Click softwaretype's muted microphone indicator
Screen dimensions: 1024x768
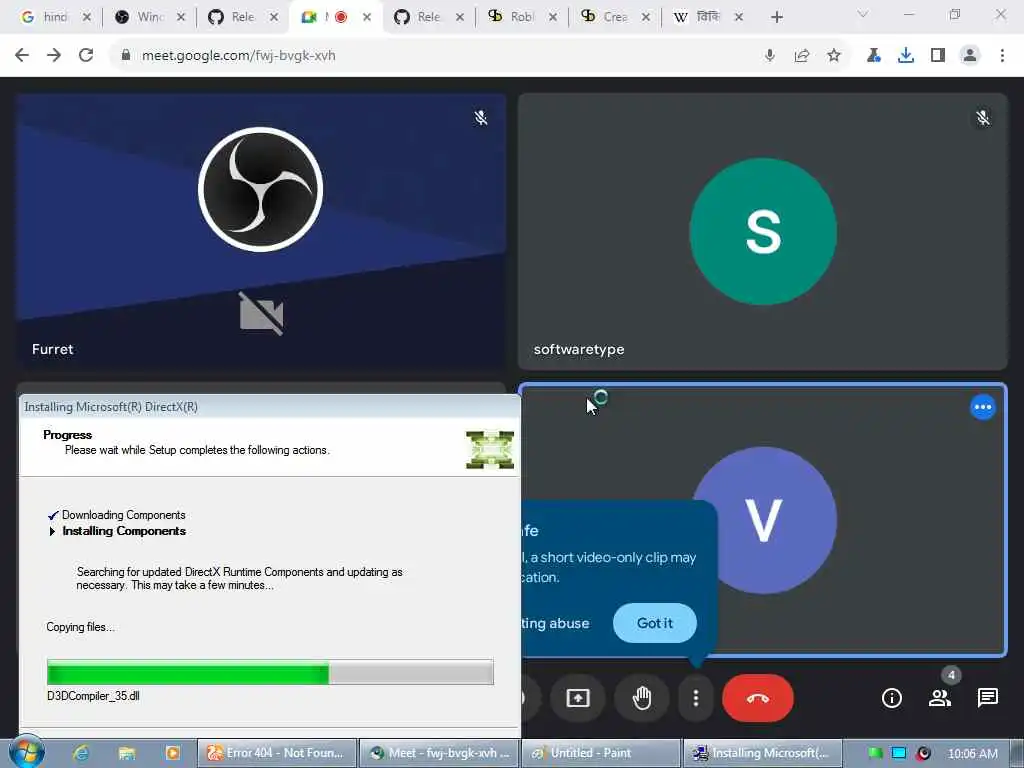tap(983, 118)
